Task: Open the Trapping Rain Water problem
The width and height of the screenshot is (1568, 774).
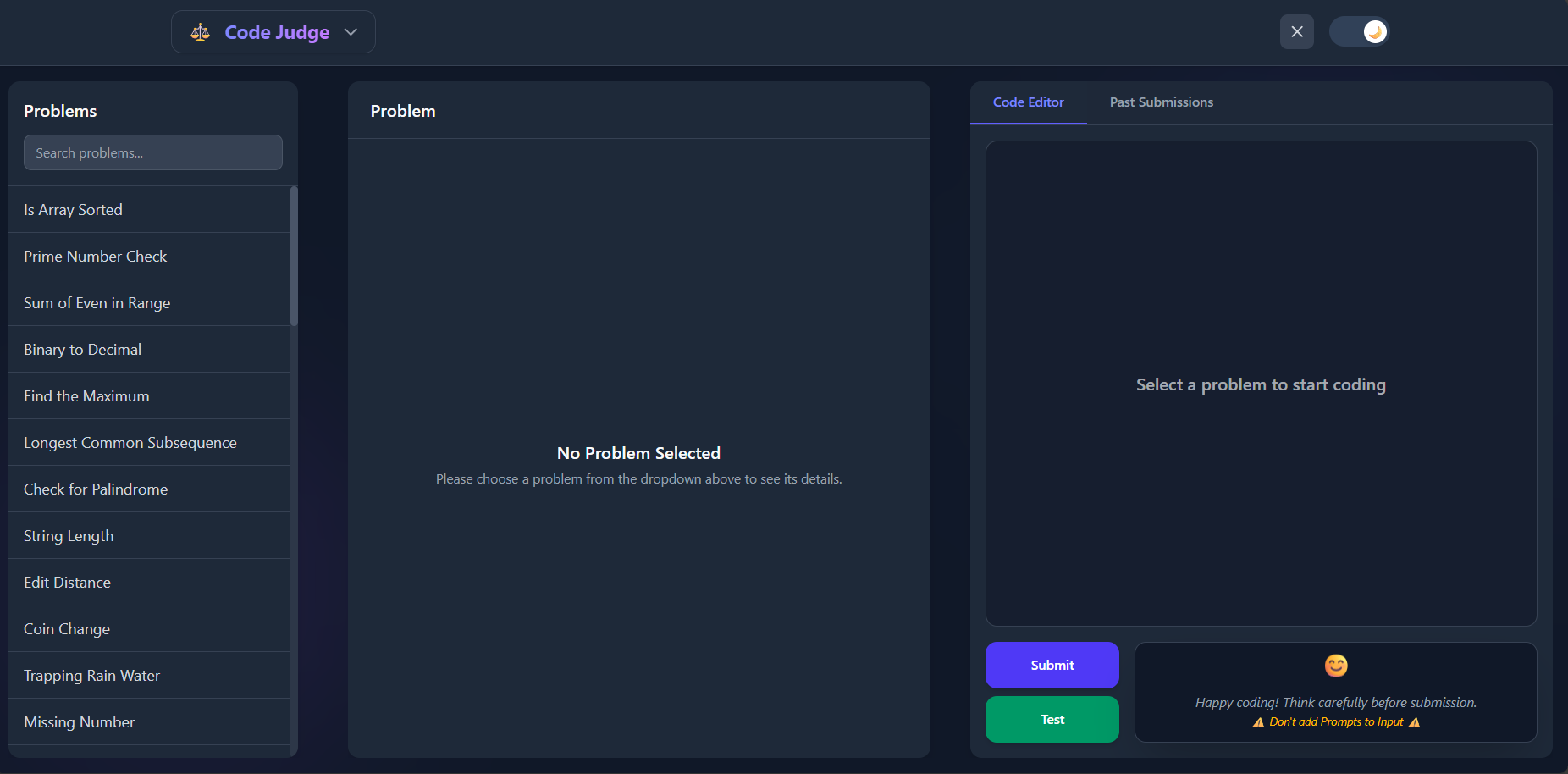Action: click(92, 676)
